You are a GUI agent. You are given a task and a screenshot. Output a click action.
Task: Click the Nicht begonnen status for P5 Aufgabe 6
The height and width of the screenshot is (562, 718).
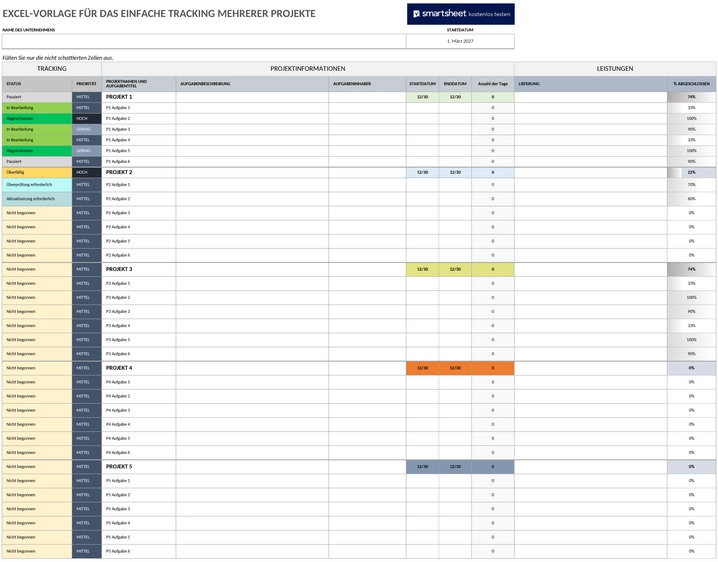[37, 551]
